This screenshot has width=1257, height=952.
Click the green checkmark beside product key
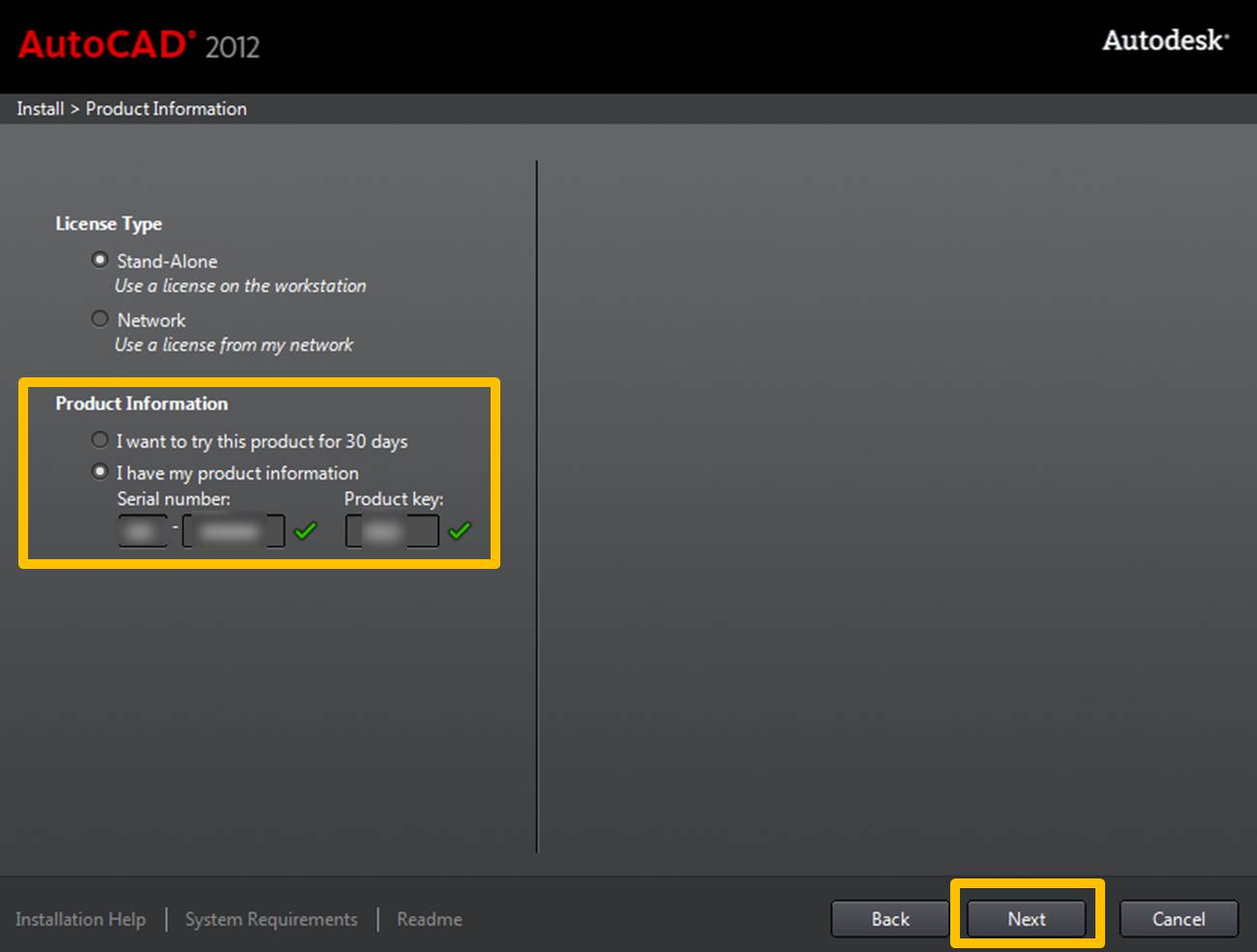[461, 530]
